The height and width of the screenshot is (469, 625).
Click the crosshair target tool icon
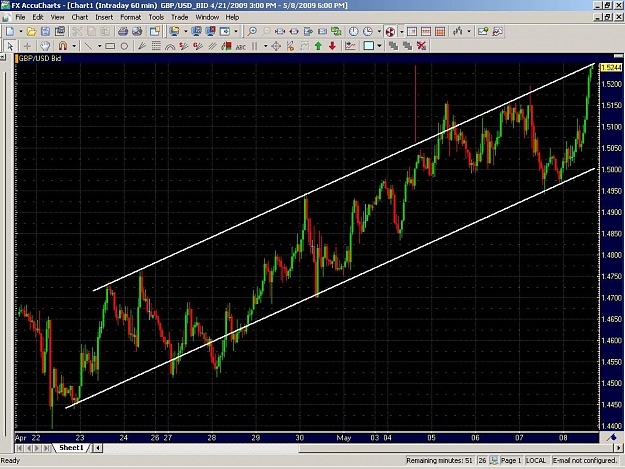coord(276,46)
